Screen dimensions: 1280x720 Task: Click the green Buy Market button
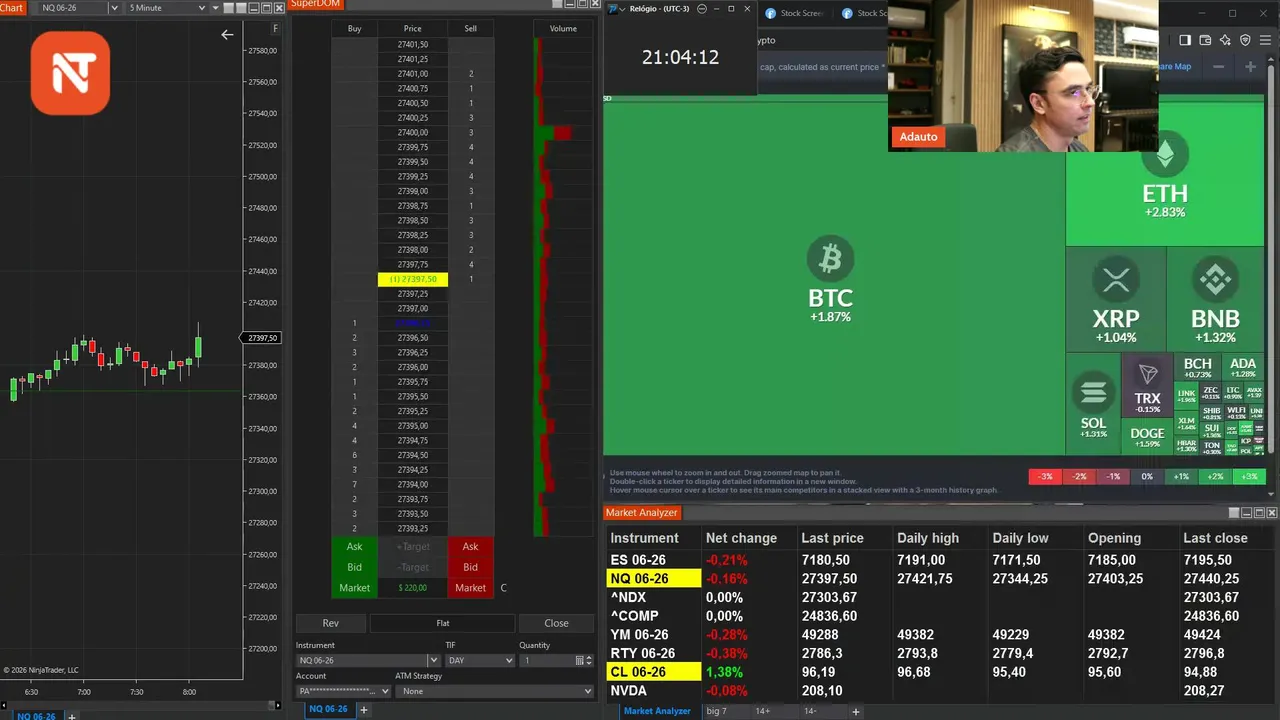point(354,588)
